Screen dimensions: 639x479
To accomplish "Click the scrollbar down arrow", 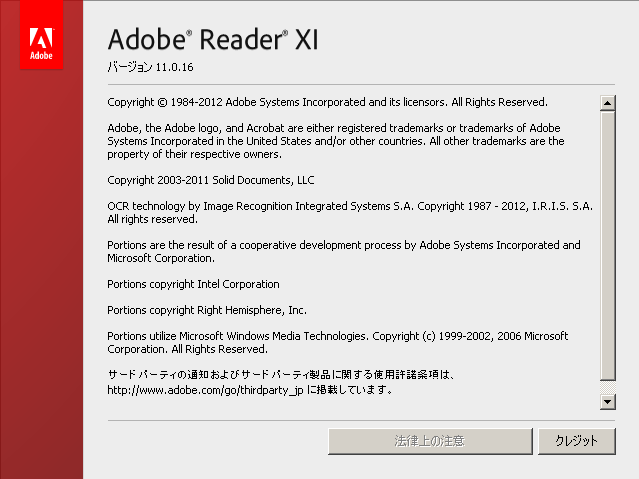I will [x=607, y=401].
